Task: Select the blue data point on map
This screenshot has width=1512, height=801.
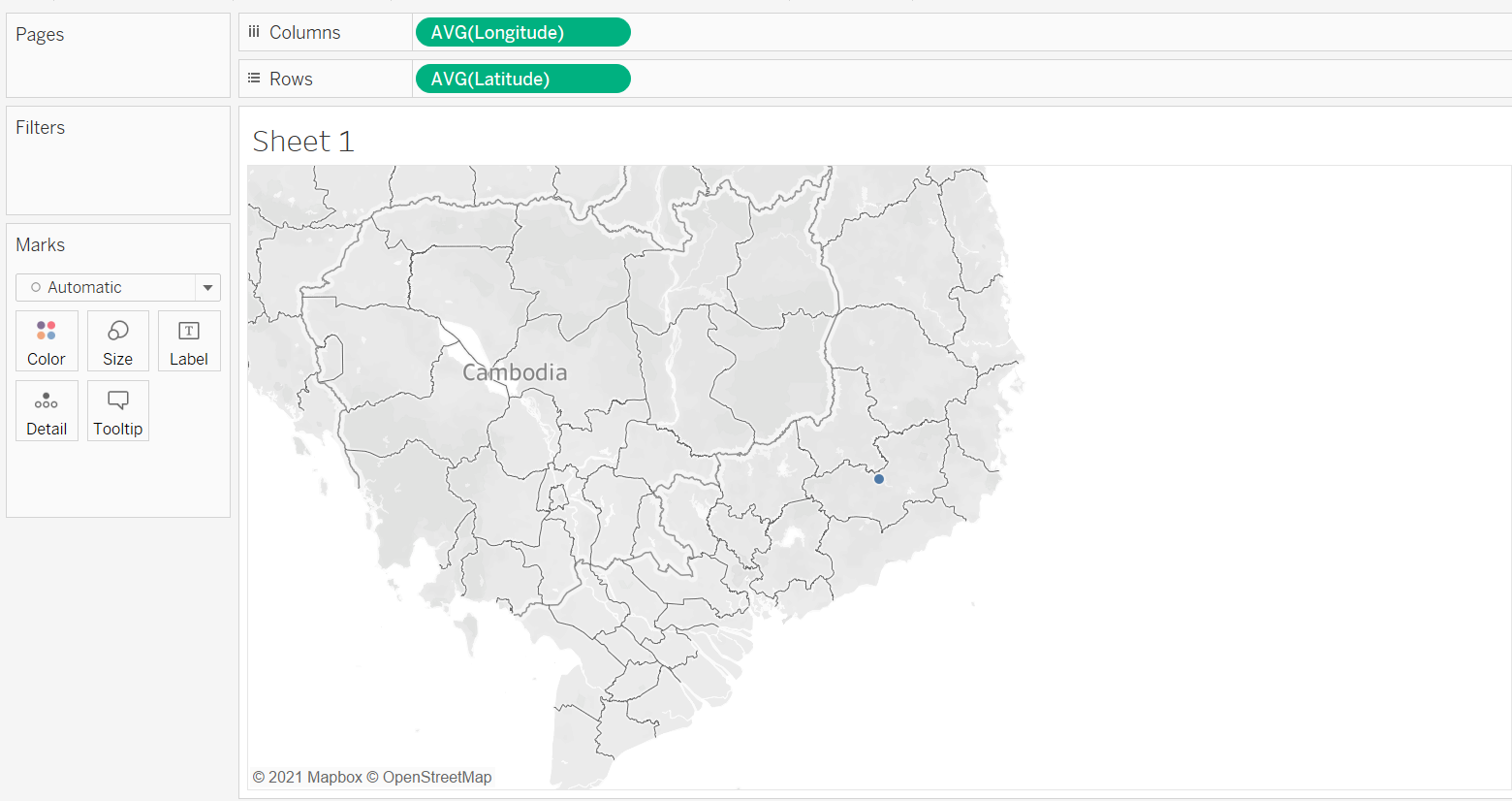Action: (879, 479)
